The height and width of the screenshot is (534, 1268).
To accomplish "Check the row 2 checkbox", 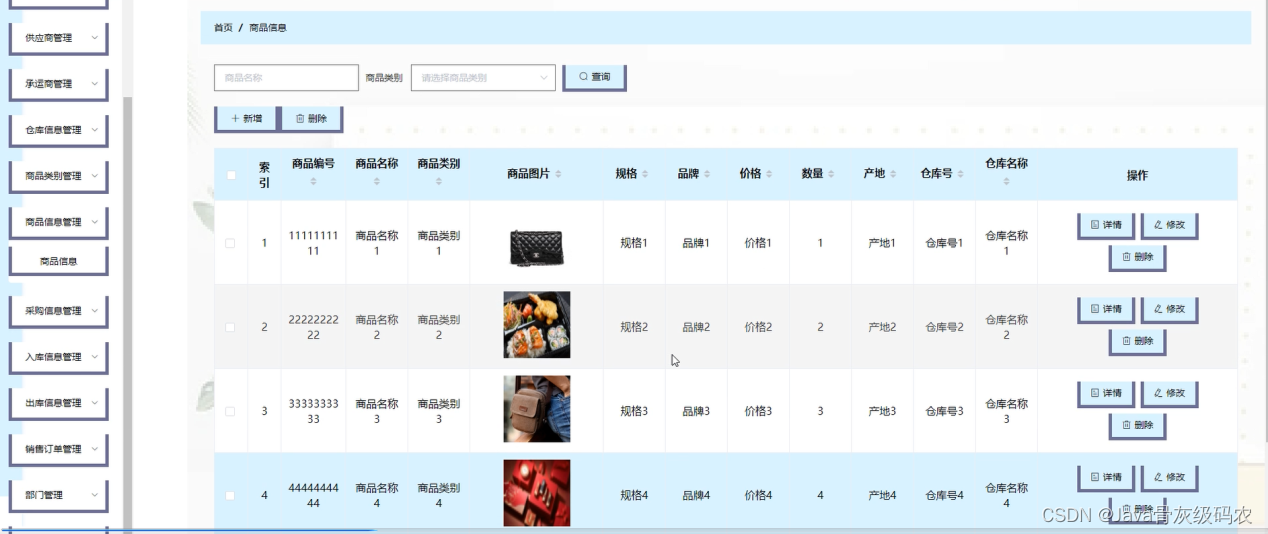I will pos(231,327).
